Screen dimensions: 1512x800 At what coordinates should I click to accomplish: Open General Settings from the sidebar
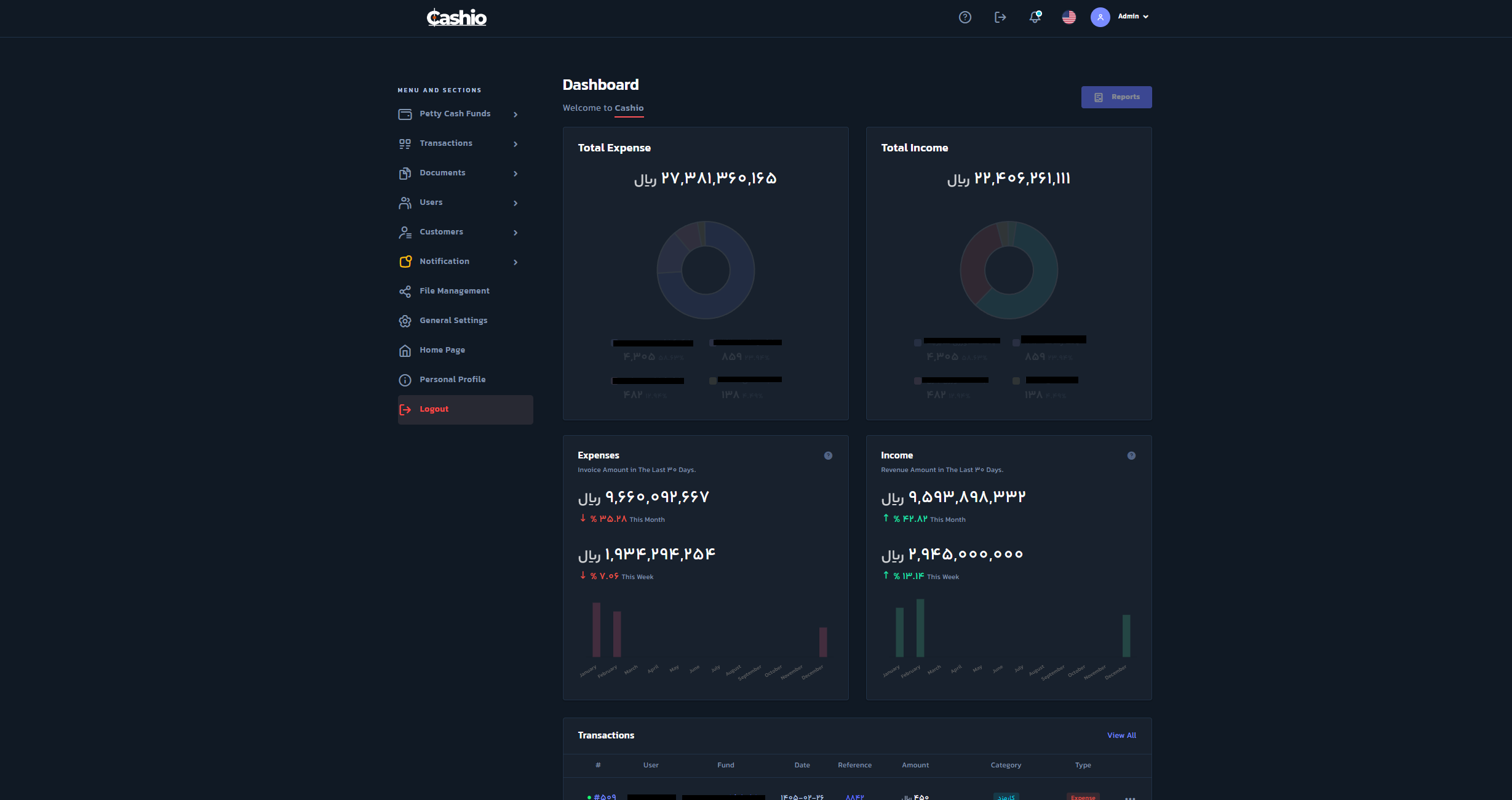click(x=465, y=321)
